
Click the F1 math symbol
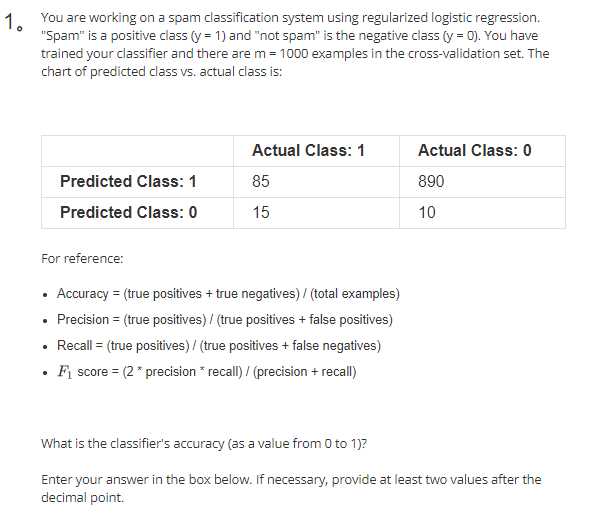(x=64, y=372)
